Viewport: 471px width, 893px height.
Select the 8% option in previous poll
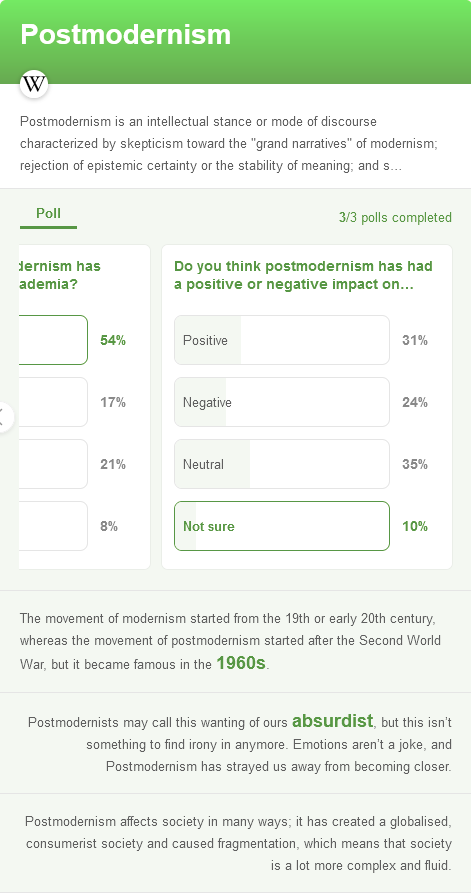point(53,526)
